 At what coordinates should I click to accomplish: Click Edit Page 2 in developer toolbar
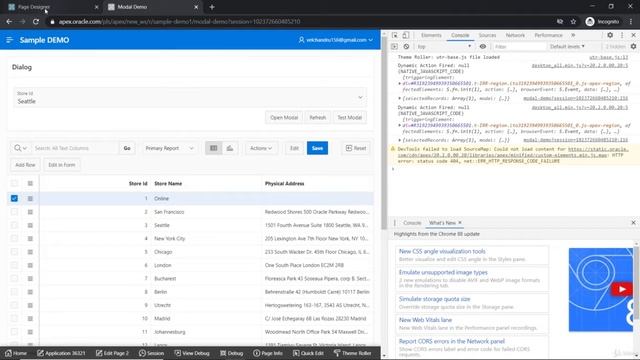(x=112, y=353)
